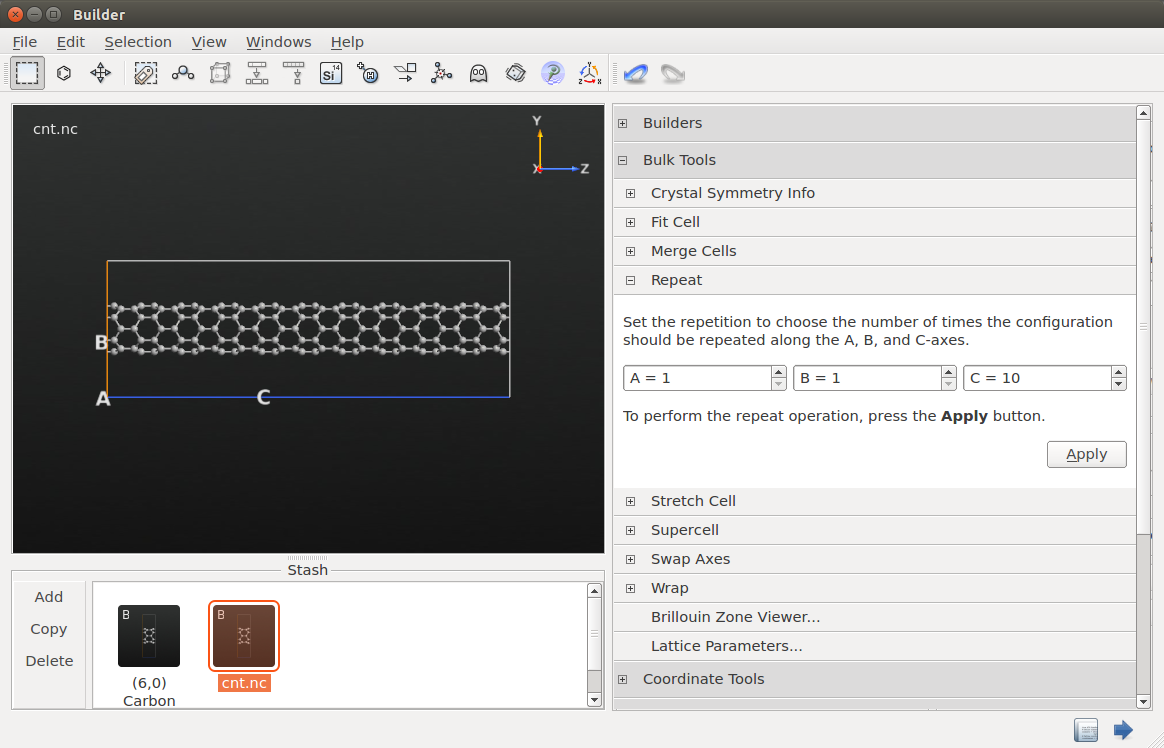Click the Add stash button

point(48,597)
